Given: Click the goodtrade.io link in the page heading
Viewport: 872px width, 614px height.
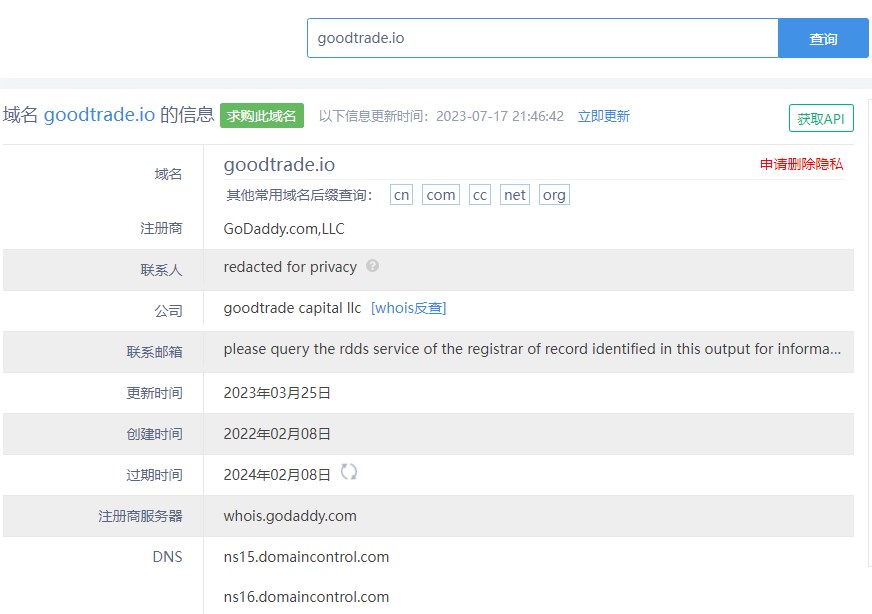Looking at the screenshot, I should point(99,115).
